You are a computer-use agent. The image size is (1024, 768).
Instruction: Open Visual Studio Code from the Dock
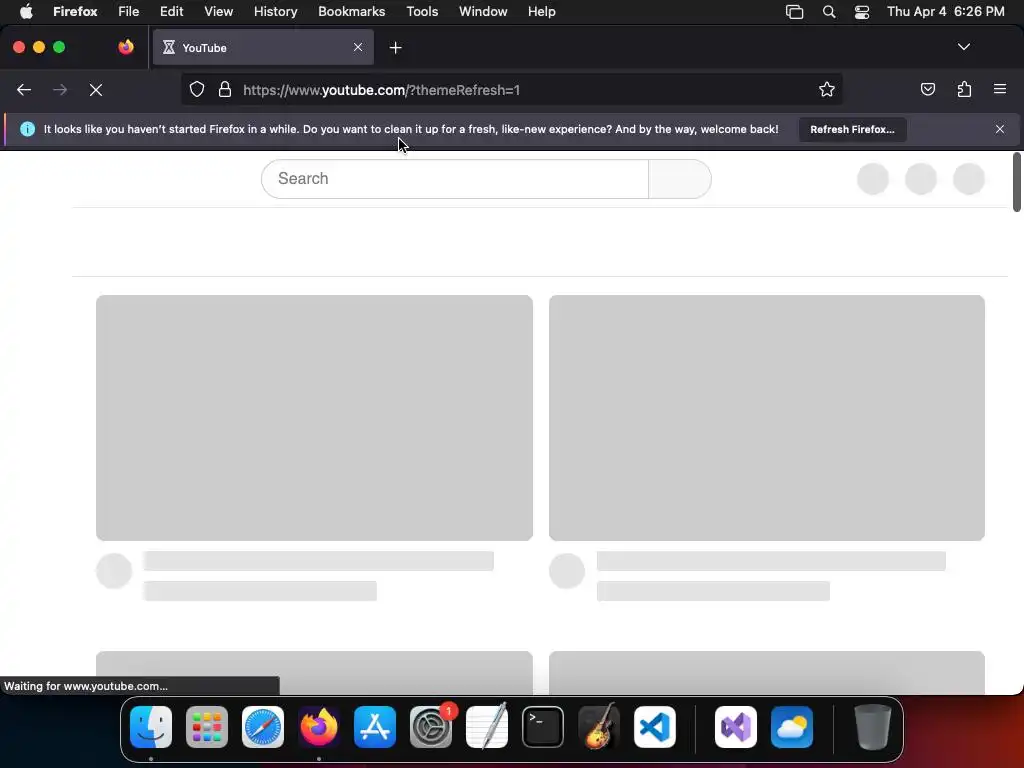click(655, 727)
